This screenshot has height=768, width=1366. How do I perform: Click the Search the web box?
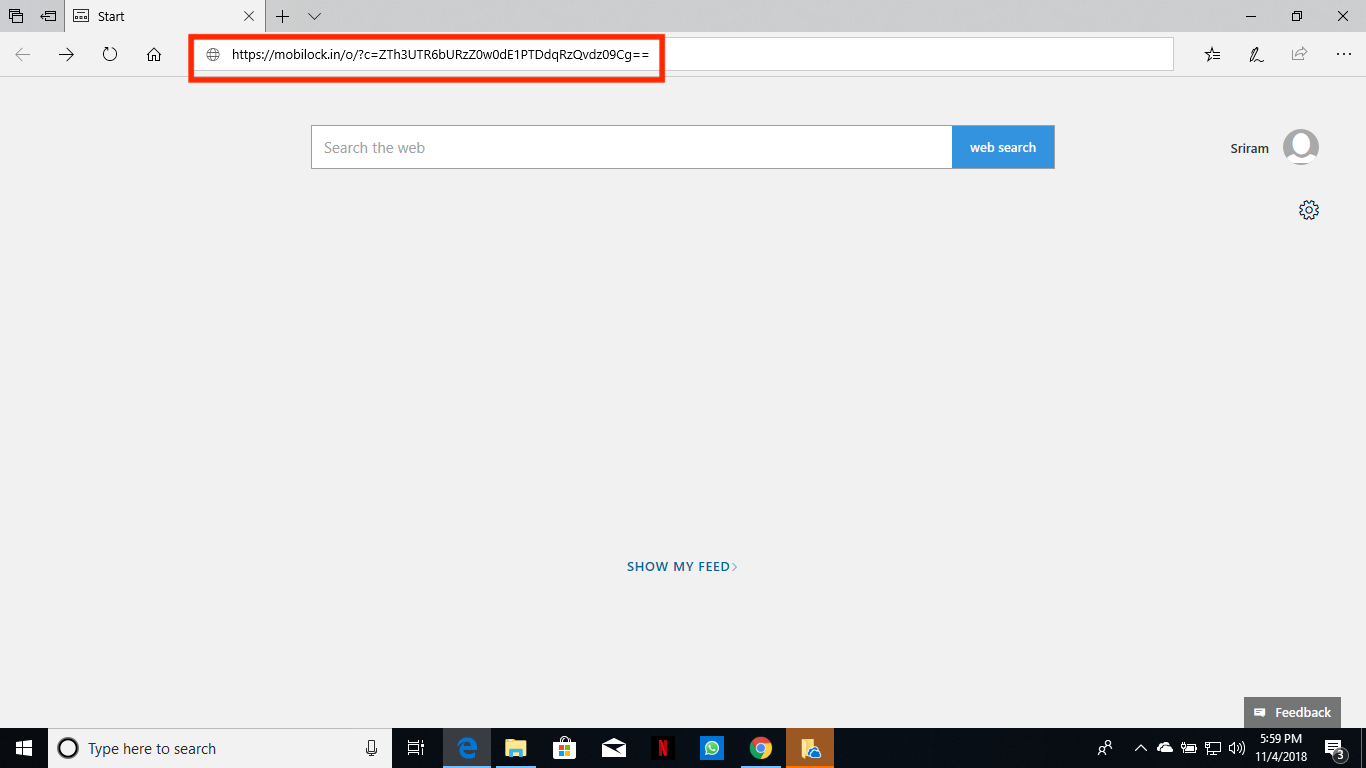point(632,147)
